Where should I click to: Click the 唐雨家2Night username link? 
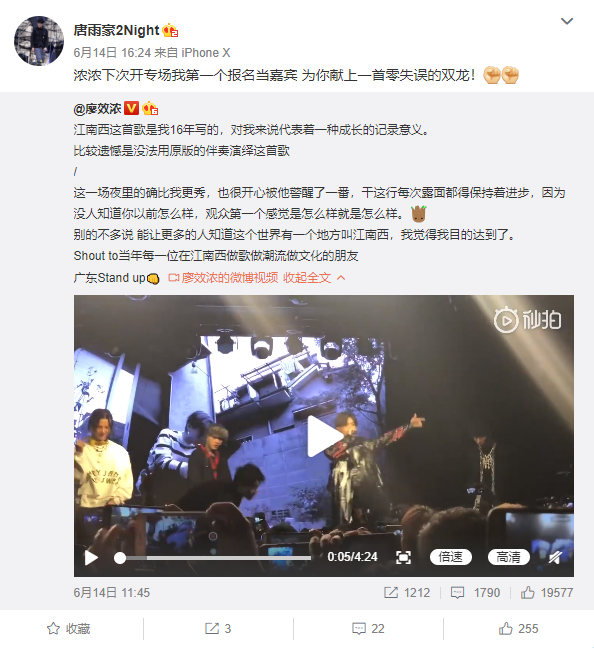coord(116,30)
